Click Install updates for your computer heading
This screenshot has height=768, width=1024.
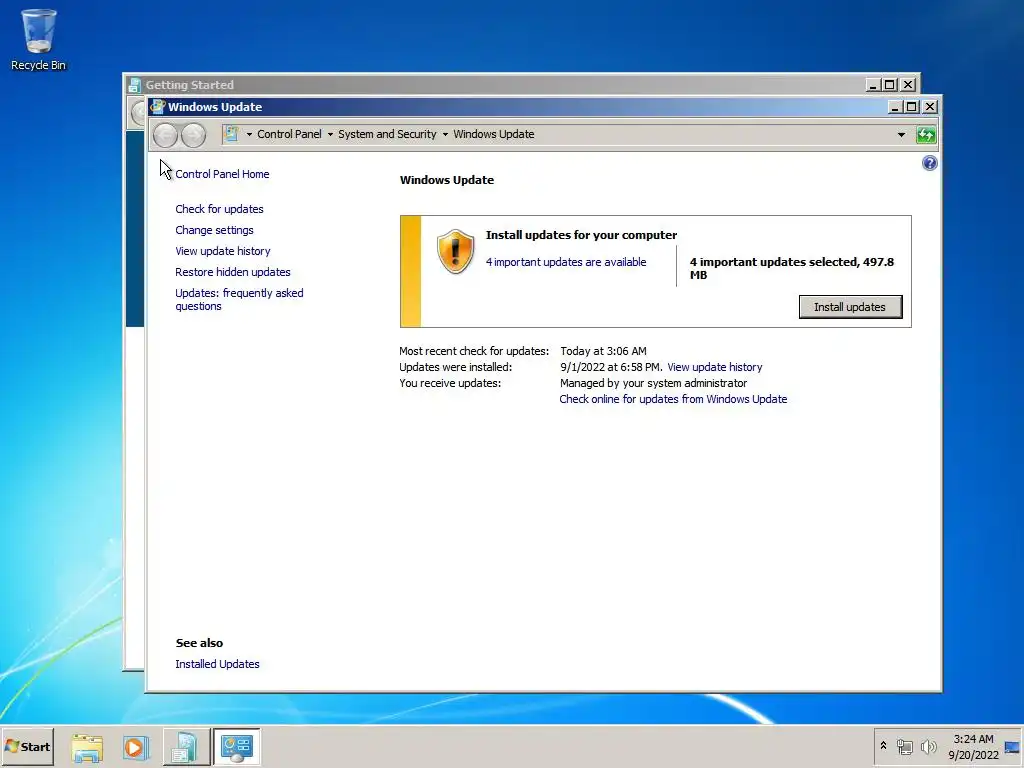tap(581, 235)
